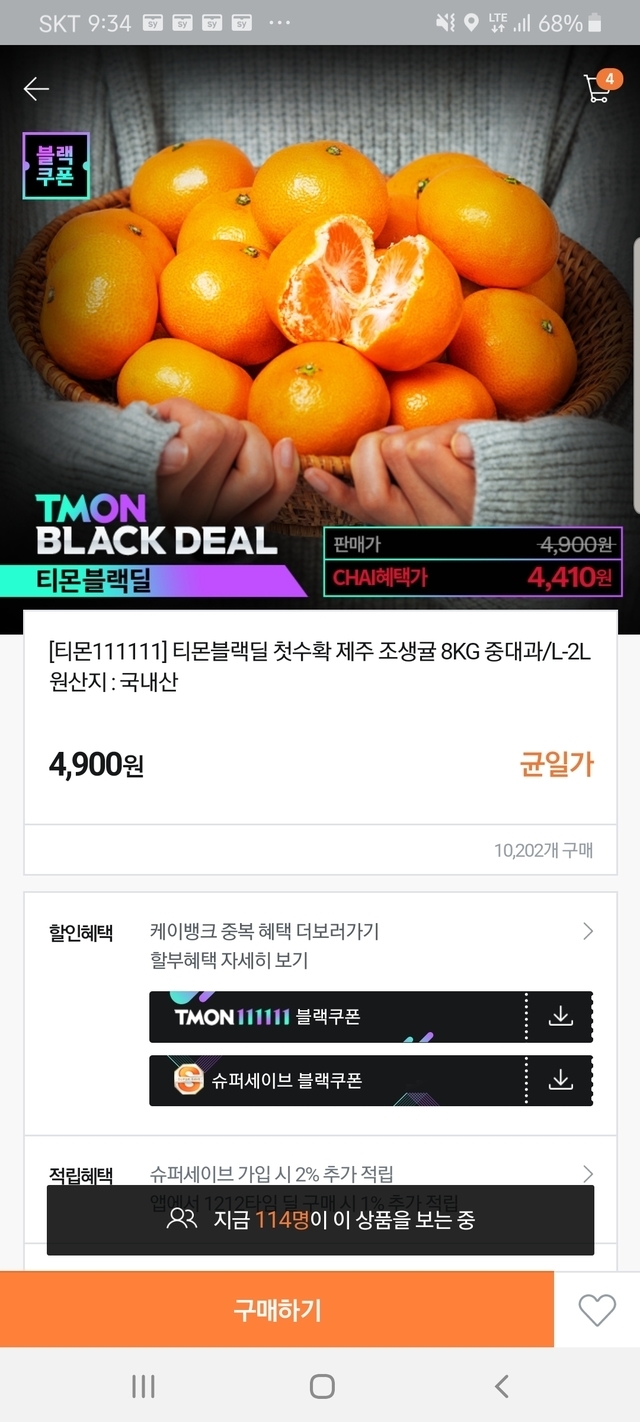Viewport: 640px width, 1422px height.
Task: Add product to wishlist with heart icon
Action: point(597,1310)
